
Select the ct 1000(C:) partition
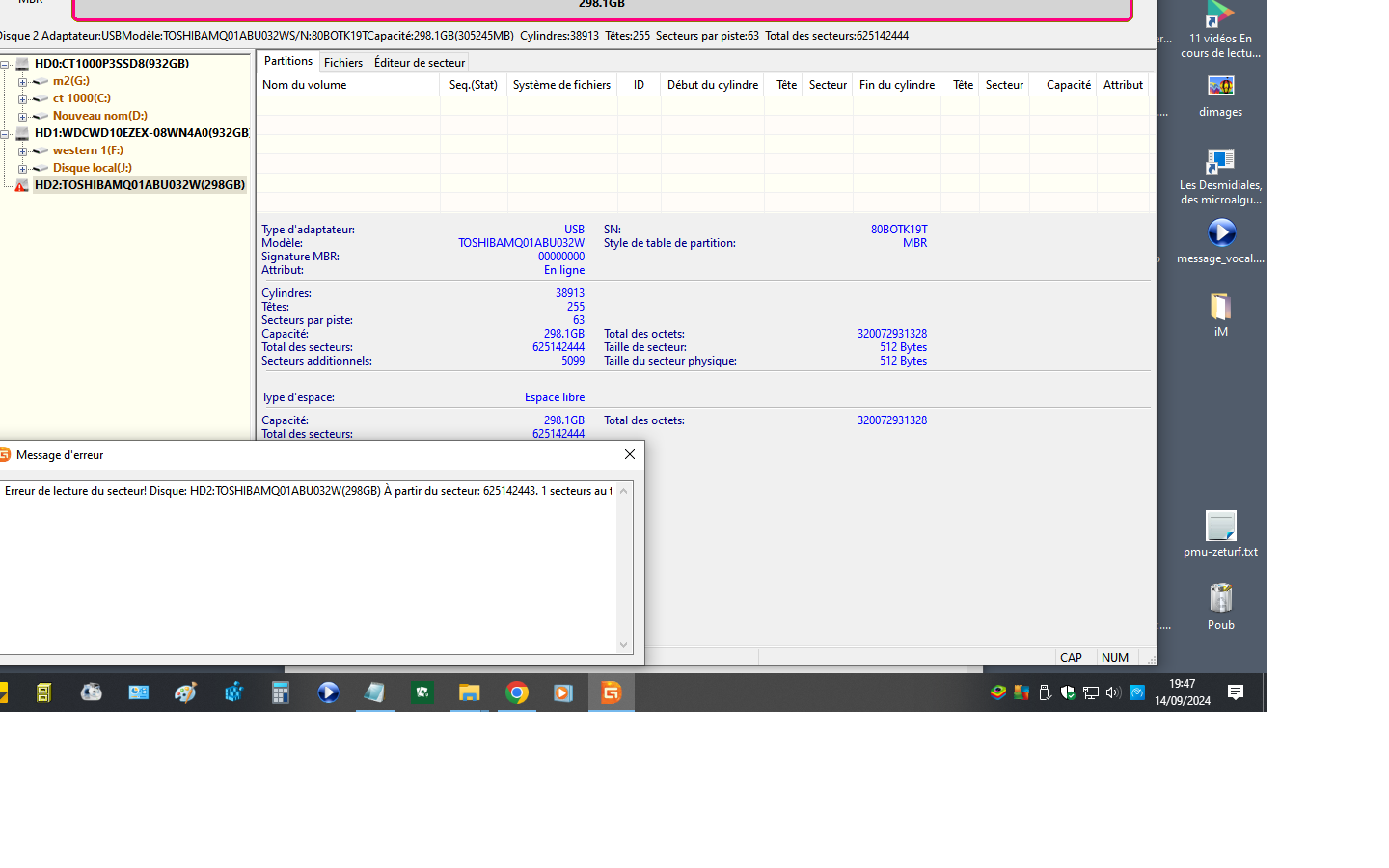tap(82, 98)
